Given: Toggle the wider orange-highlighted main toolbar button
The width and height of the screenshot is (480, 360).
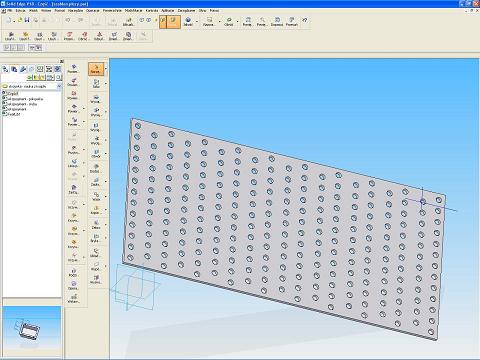Looking at the screenshot, I should click(x=173, y=22).
